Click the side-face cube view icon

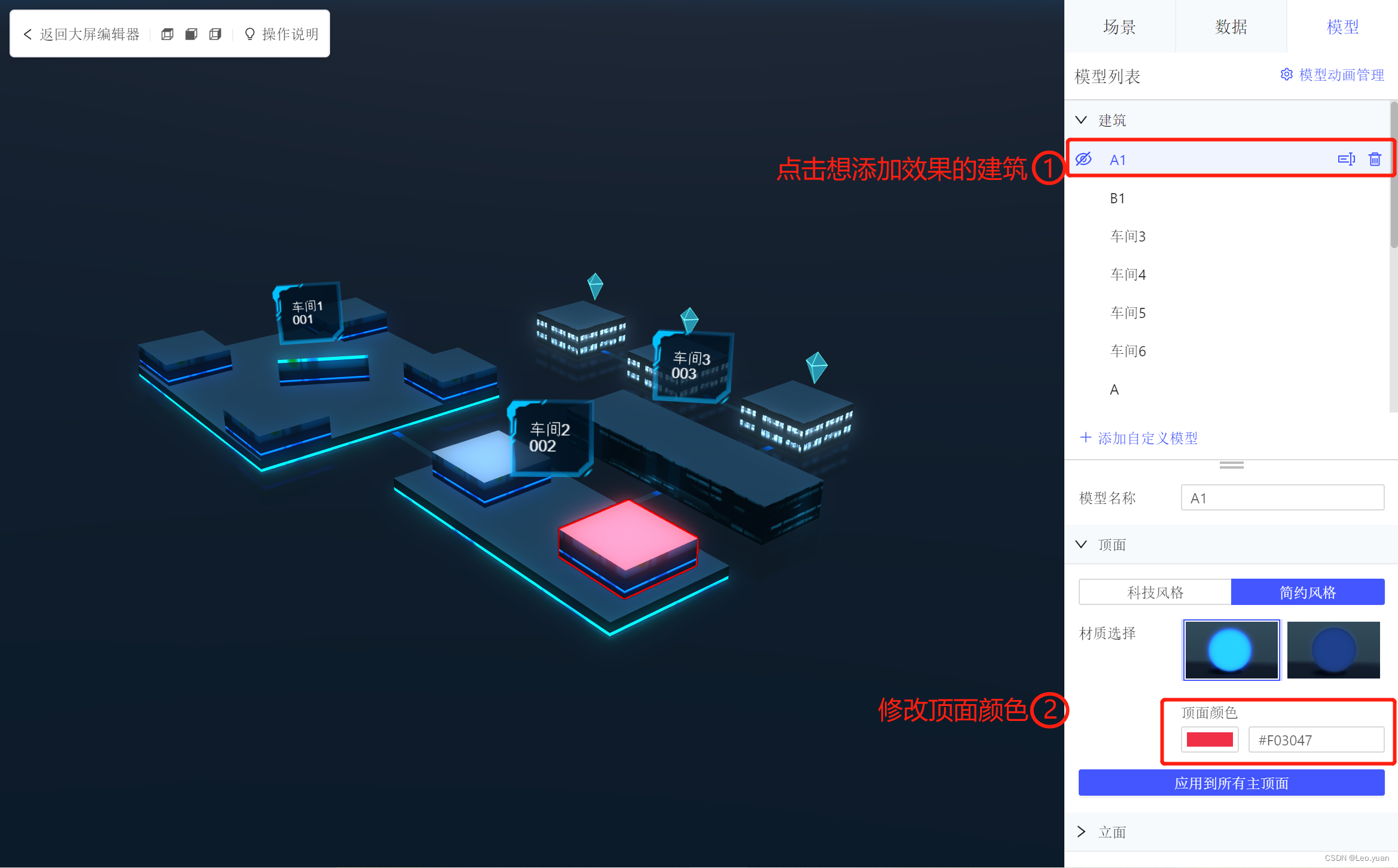(x=215, y=34)
